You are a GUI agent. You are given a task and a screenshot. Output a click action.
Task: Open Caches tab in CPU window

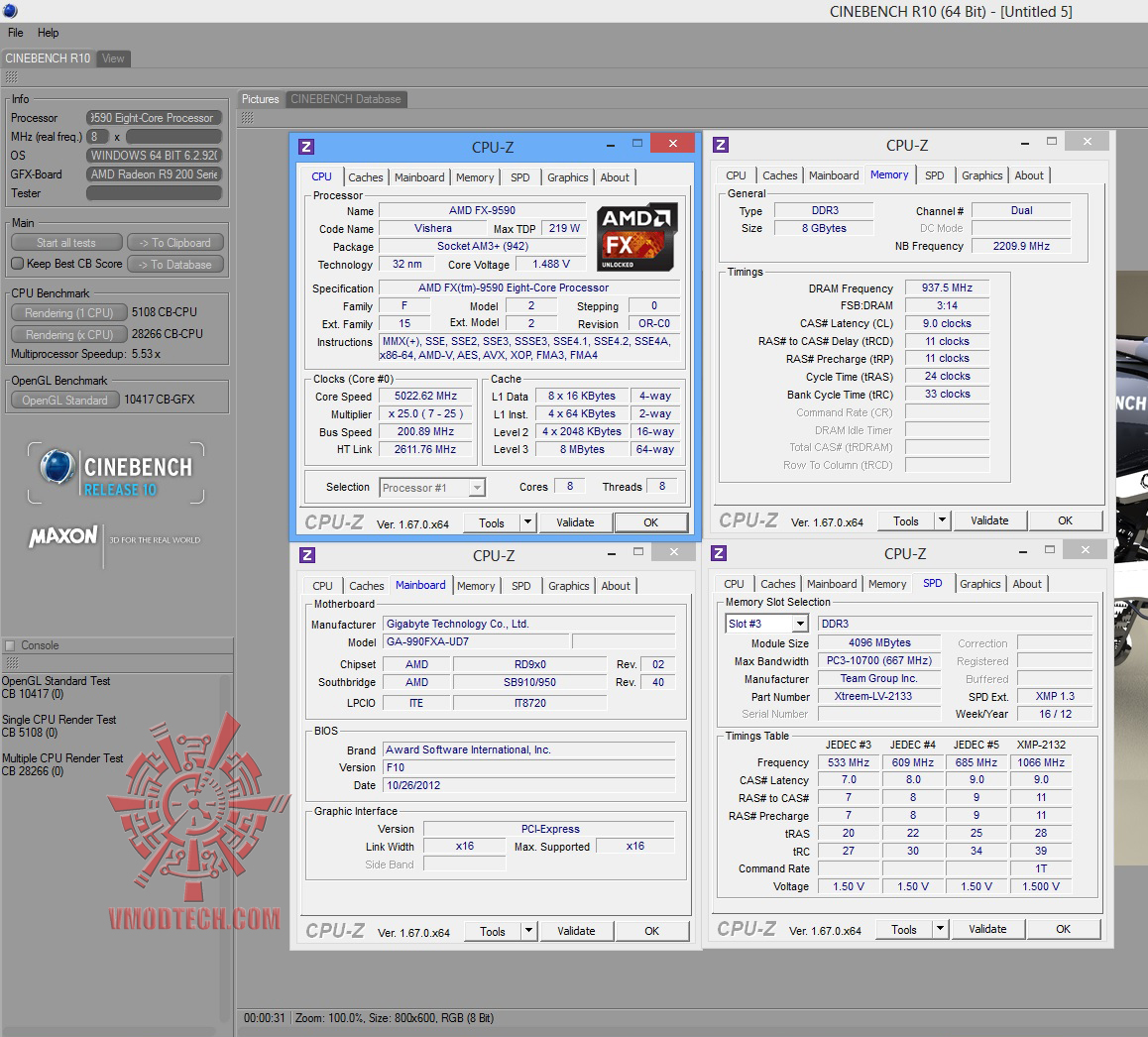tap(366, 177)
